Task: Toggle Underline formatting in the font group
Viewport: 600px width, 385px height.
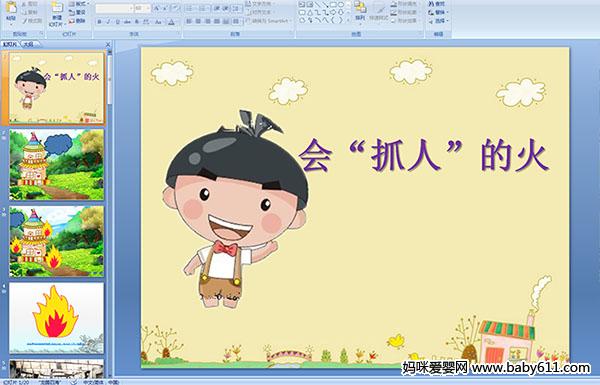Action: point(117,22)
